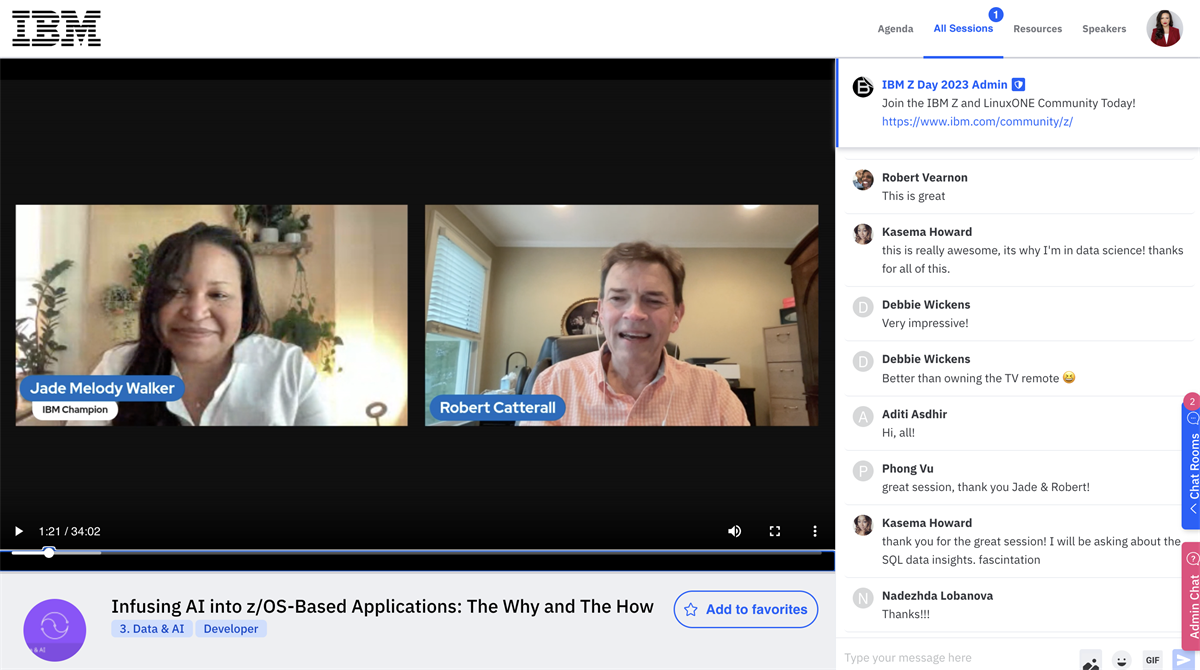Toggle fullscreen on the video player
1200x670 pixels.
point(775,531)
